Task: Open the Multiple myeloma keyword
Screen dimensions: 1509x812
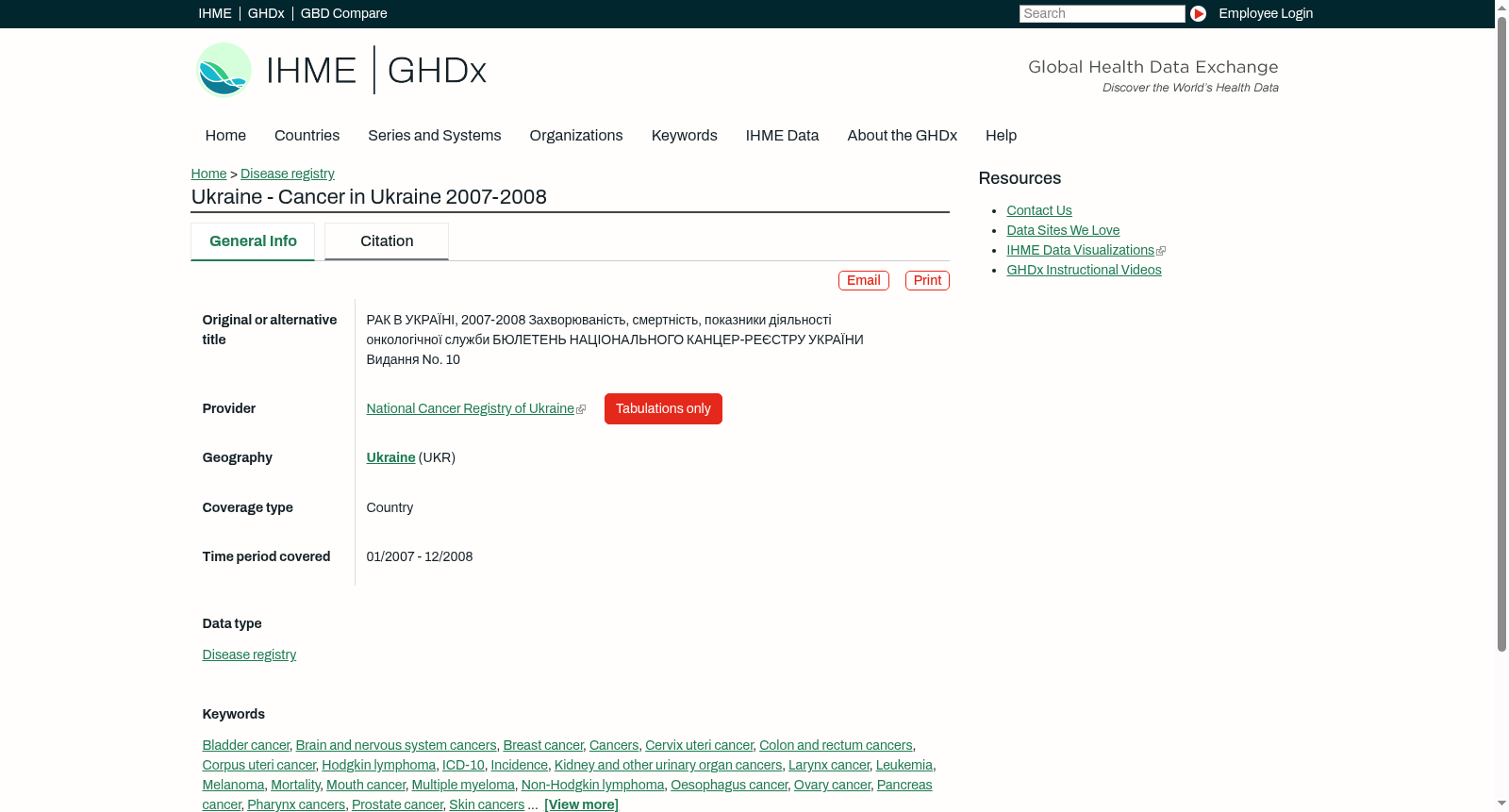Action: (463, 785)
